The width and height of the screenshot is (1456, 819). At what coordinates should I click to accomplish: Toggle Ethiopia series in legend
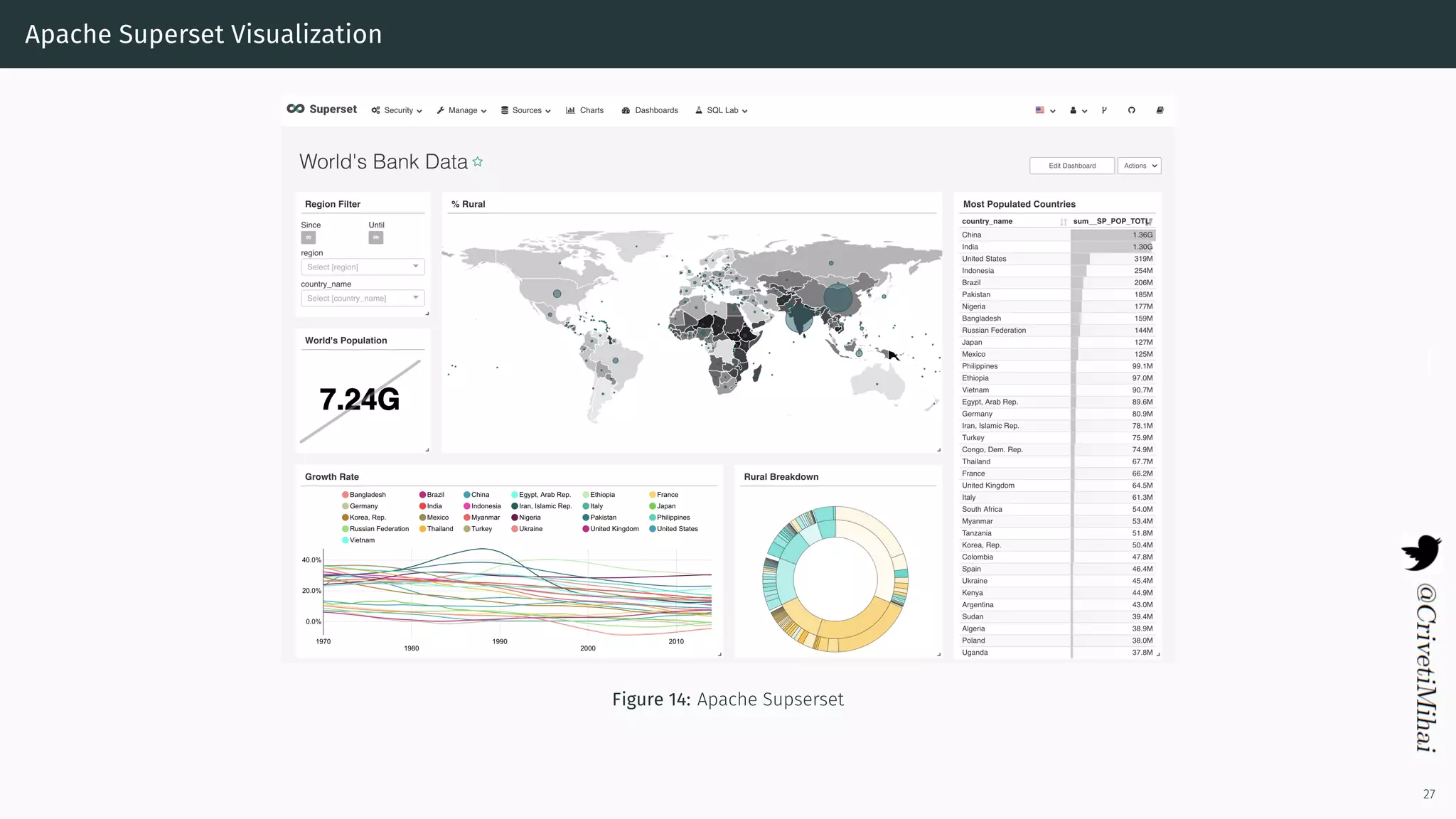[x=599, y=495]
